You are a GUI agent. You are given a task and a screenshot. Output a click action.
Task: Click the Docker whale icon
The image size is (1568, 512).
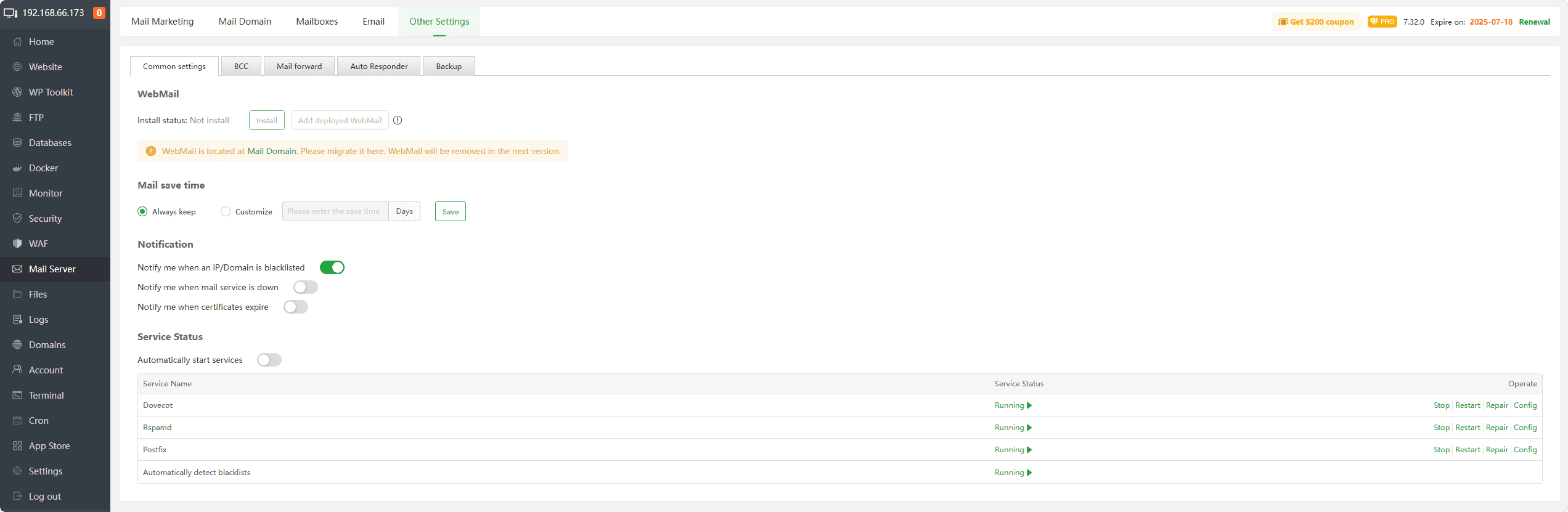point(17,168)
